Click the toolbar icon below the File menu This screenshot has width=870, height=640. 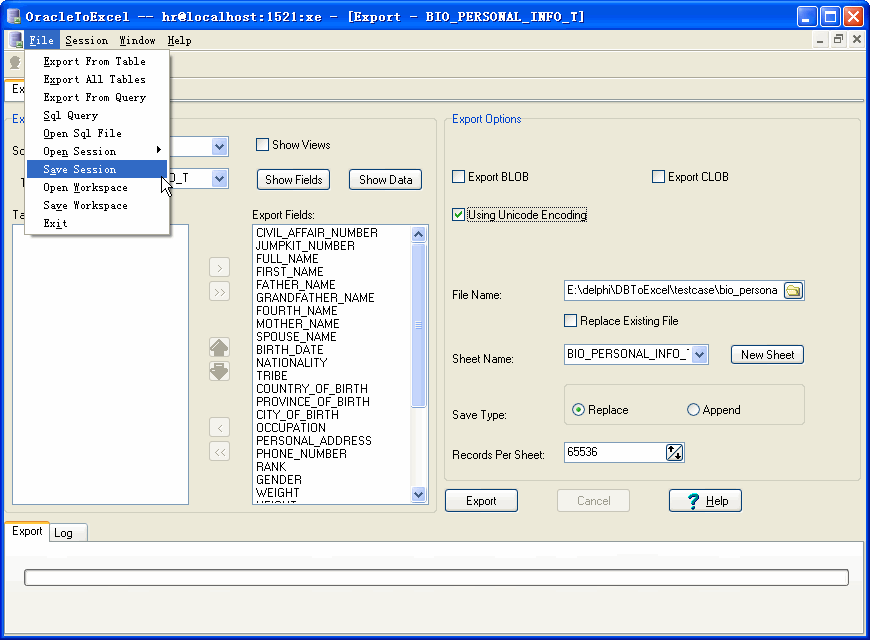(15, 63)
